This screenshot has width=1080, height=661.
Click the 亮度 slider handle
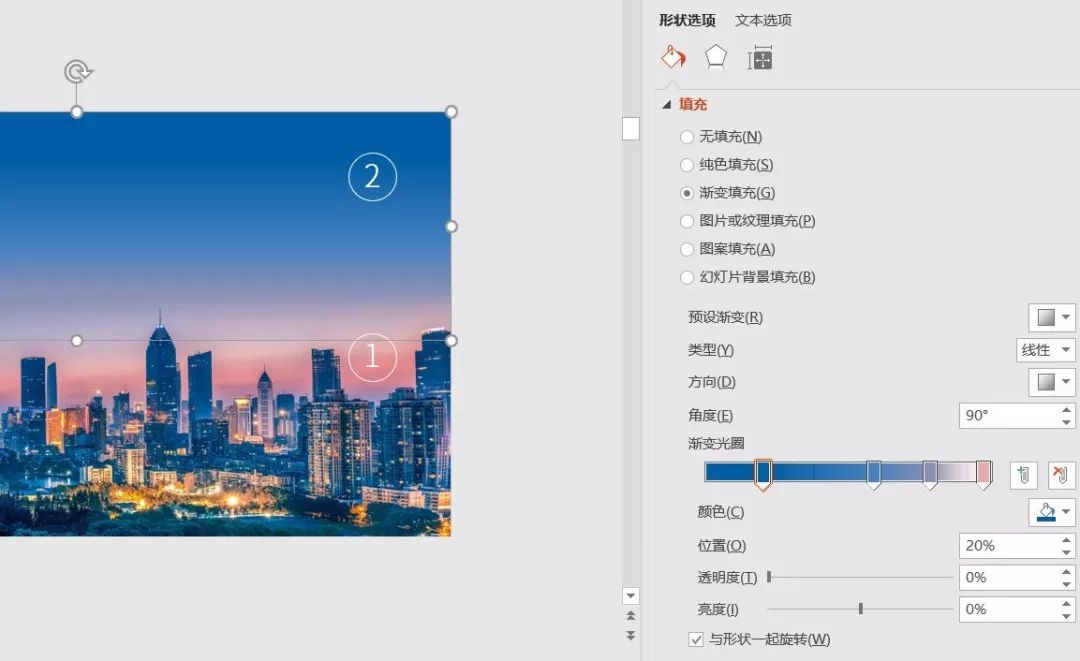pyautogui.click(x=860, y=609)
